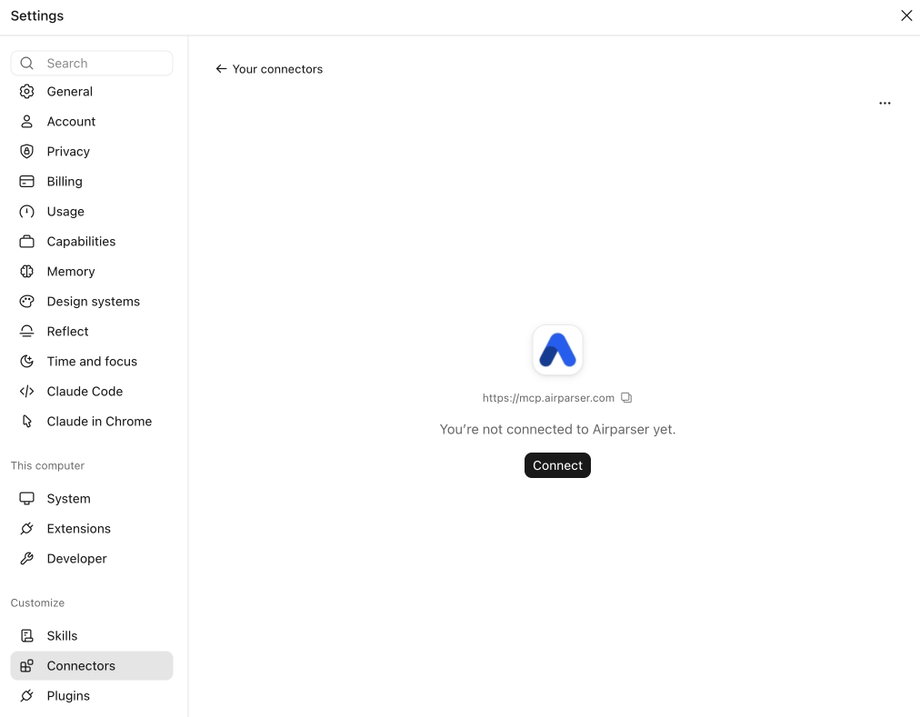Viewport: 920px width, 717px height.
Task: Focus the settings Search field
Action: point(92,63)
